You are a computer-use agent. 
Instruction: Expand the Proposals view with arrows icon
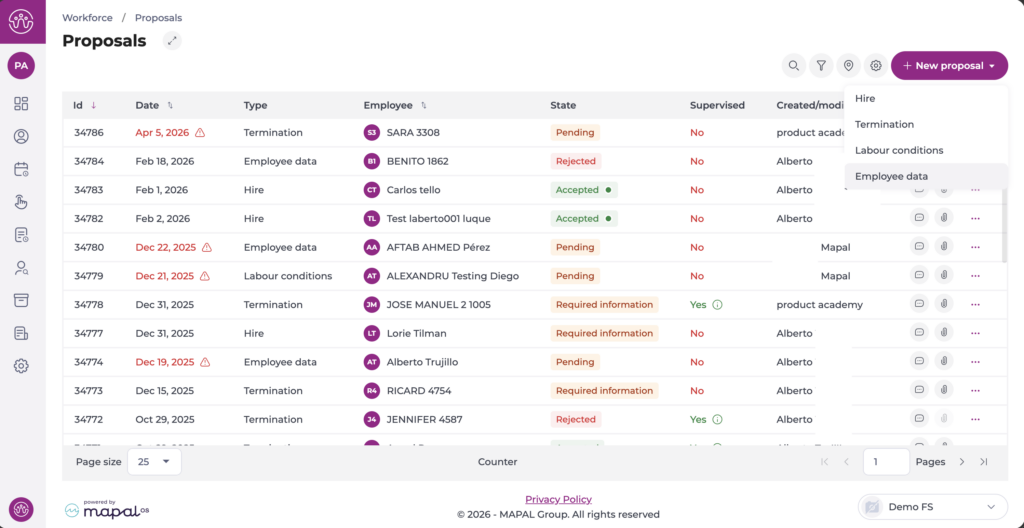pos(172,41)
